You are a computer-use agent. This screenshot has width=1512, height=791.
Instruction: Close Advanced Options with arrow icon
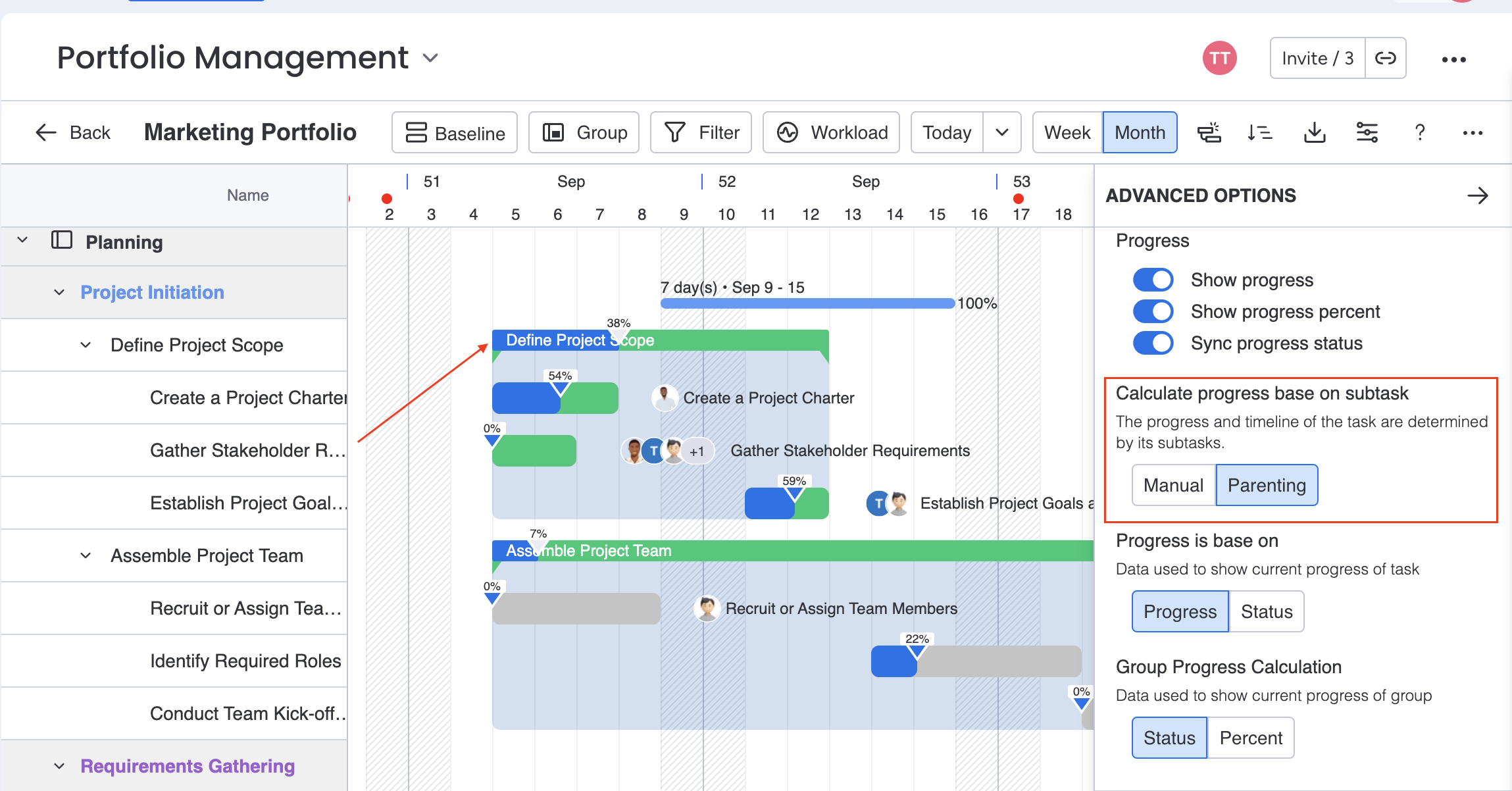point(1477,195)
